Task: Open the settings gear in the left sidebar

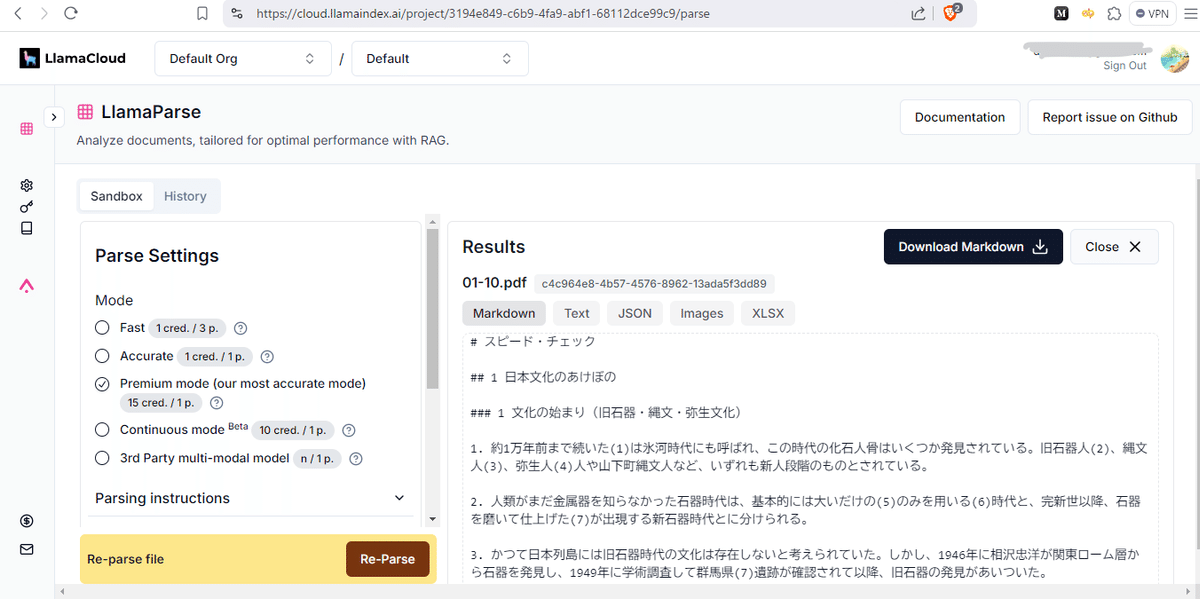Action: [26, 185]
